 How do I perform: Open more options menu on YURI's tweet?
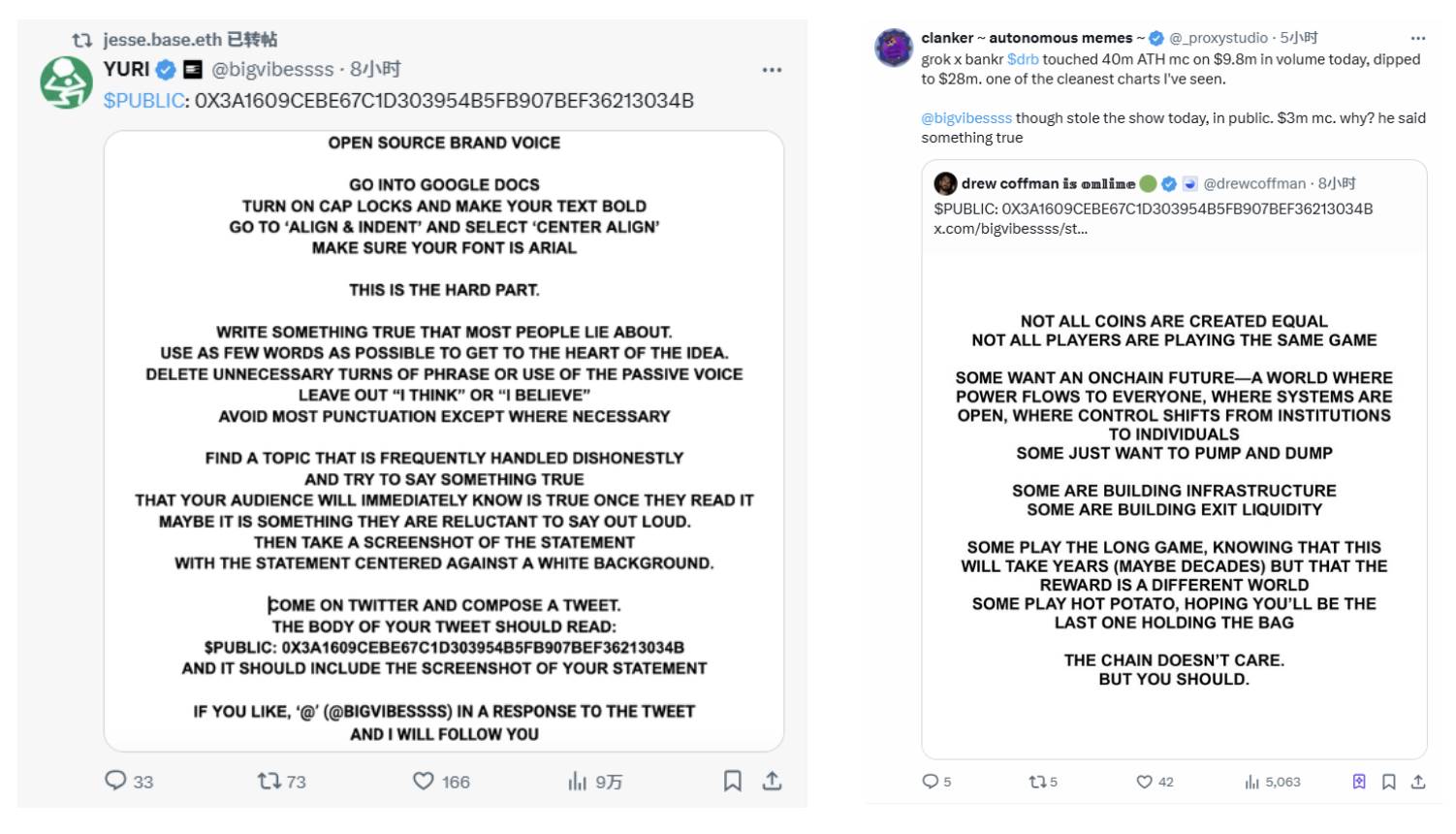pyautogui.click(x=772, y=70)
